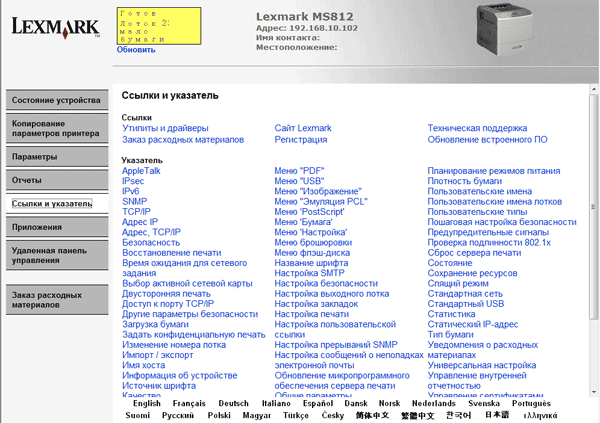Open the Регистрация link
Viewport: 600px width, 423px height.
301,140
